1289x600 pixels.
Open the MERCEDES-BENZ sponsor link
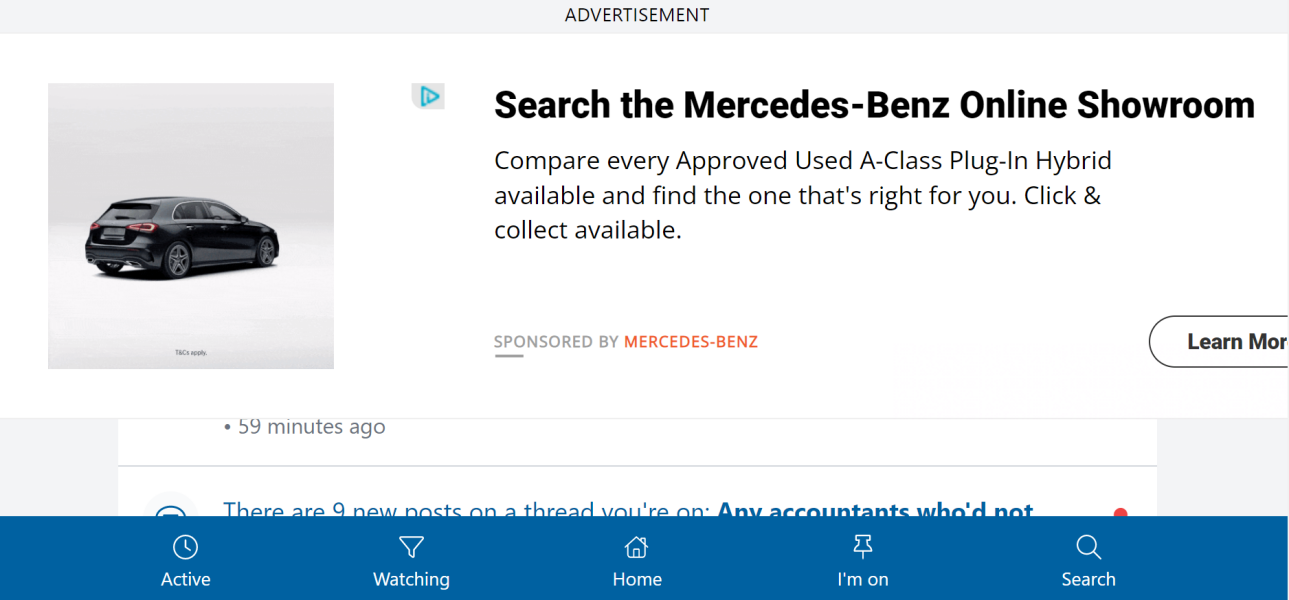click(690, 341)
